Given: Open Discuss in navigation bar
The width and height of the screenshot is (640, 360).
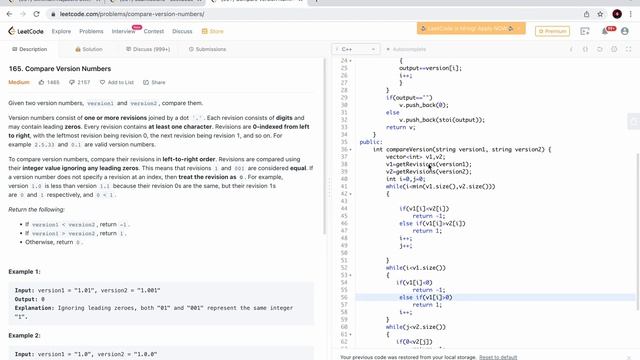Looking at the screenshot, I should (182, 31).
